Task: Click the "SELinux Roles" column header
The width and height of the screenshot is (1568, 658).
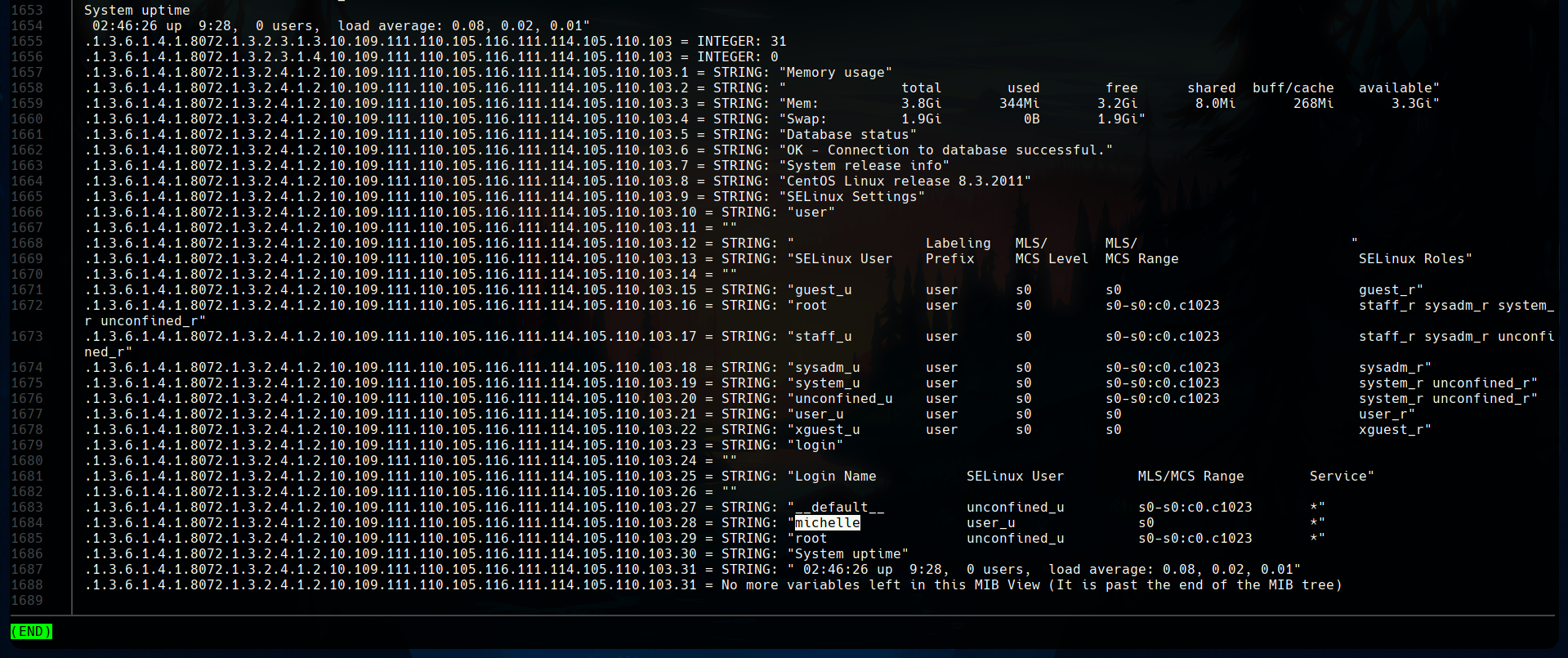Action: point(1411,259)
